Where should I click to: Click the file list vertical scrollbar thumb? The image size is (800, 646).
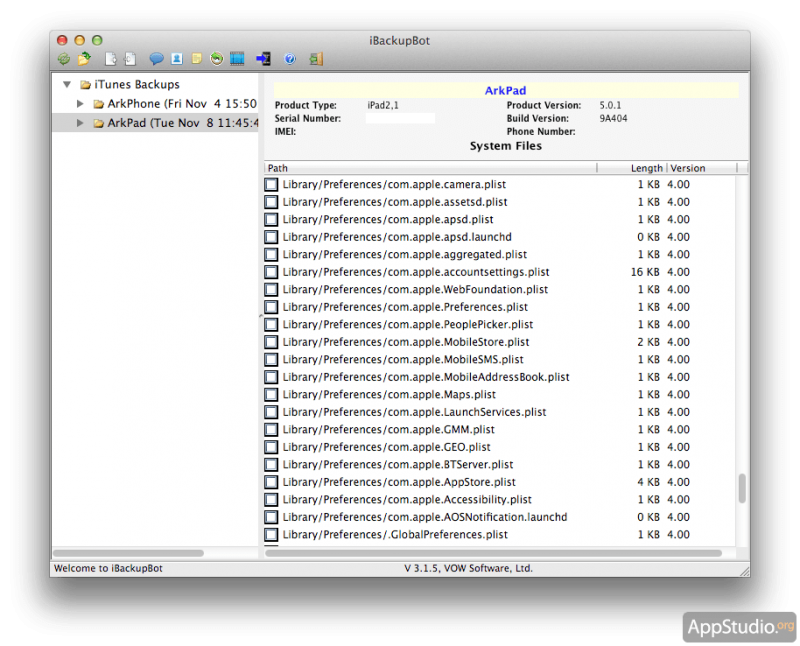pos(742,489)
